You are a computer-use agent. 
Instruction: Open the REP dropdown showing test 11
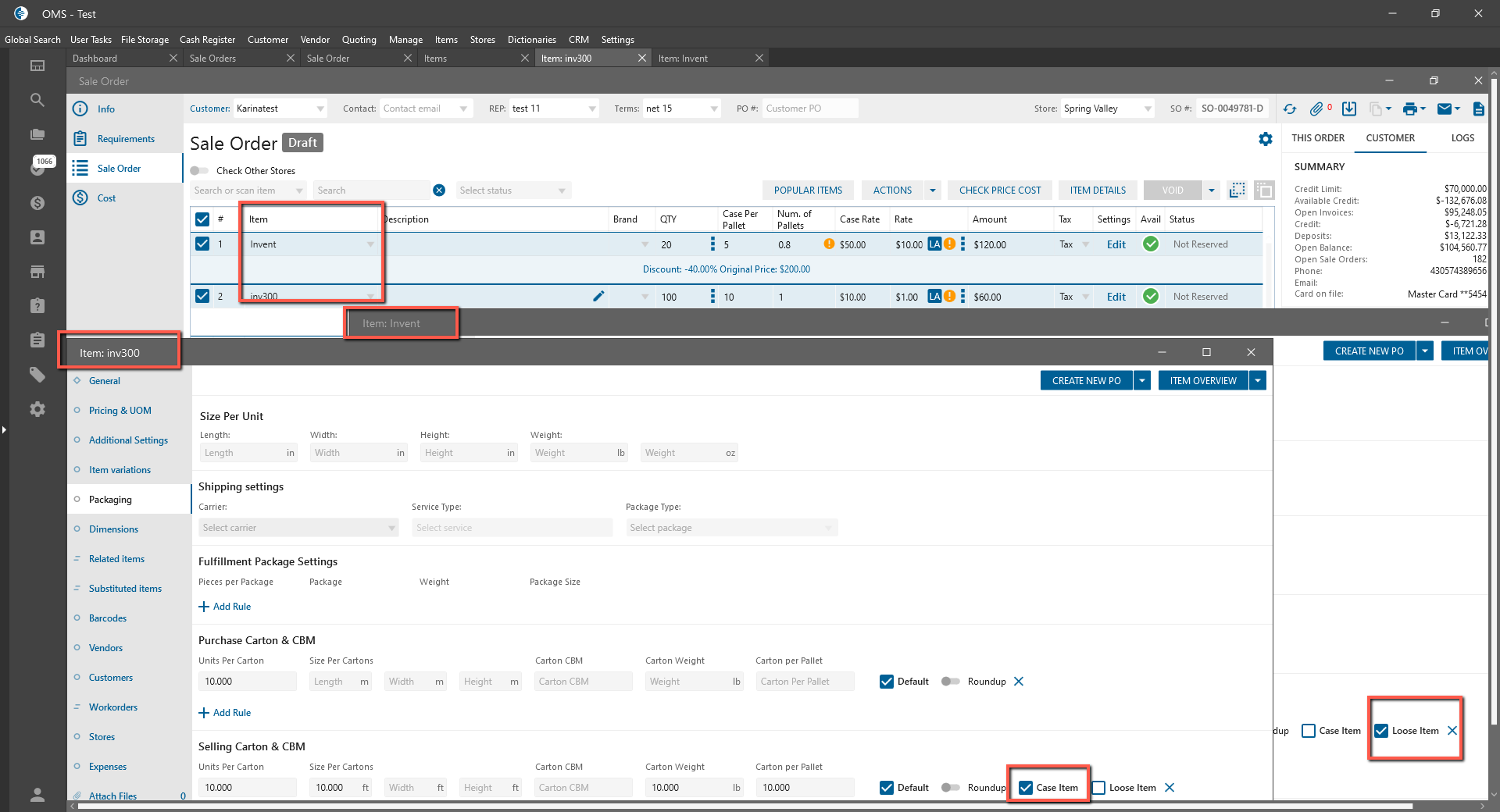(x=592, y=109)
